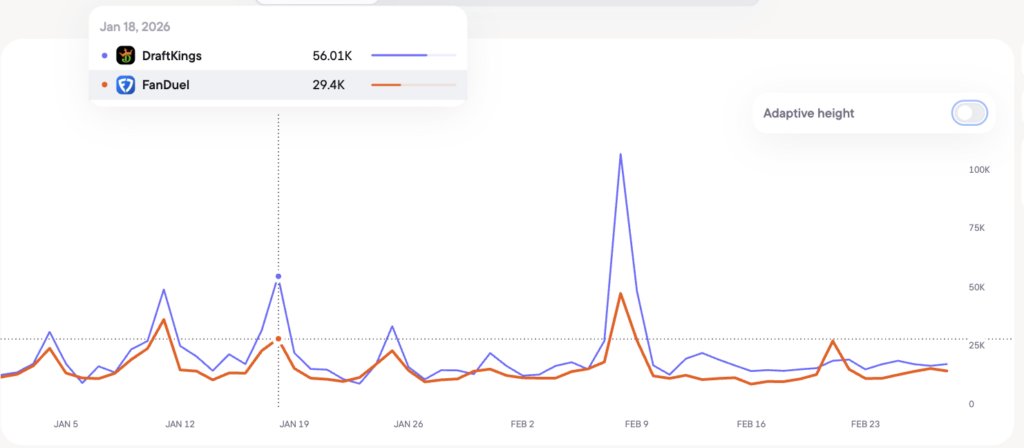Click the FEB 16 x-axis label
Screen dimensions: 1024x448
750,424
